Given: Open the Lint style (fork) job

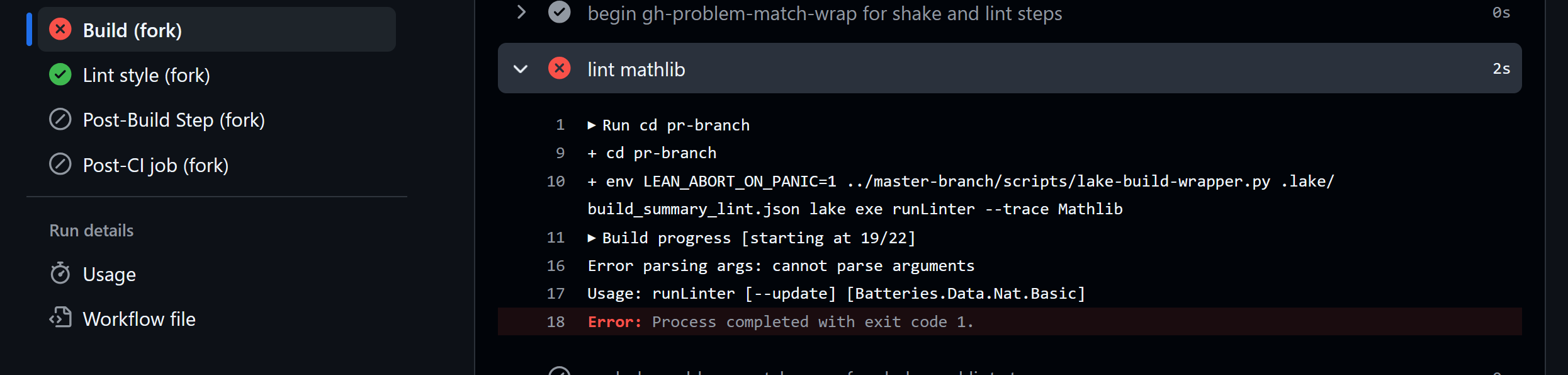Looking at the screenshot, I should [146, 75].
